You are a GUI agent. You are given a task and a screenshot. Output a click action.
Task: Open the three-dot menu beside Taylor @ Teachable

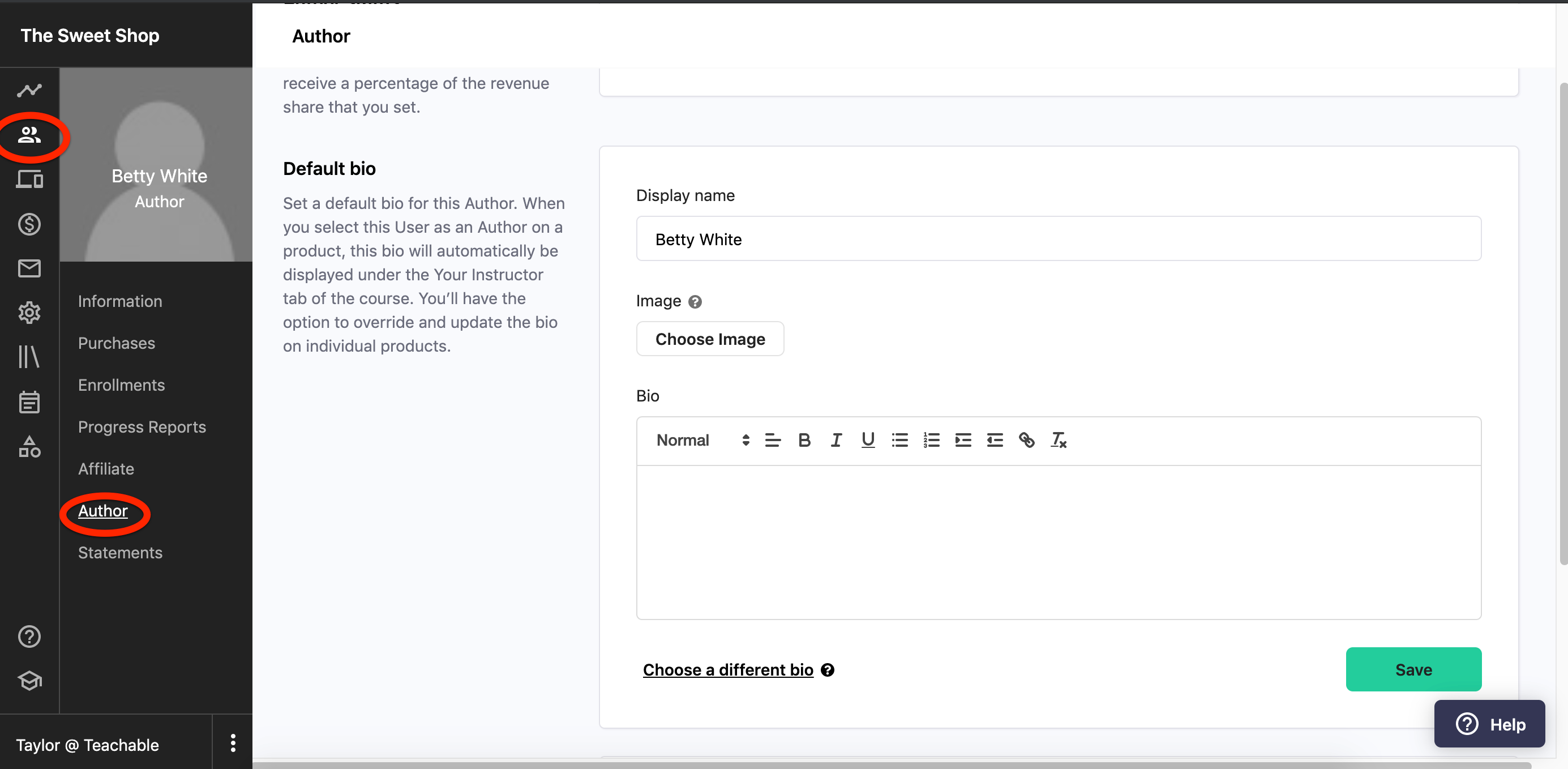point(233,743)
